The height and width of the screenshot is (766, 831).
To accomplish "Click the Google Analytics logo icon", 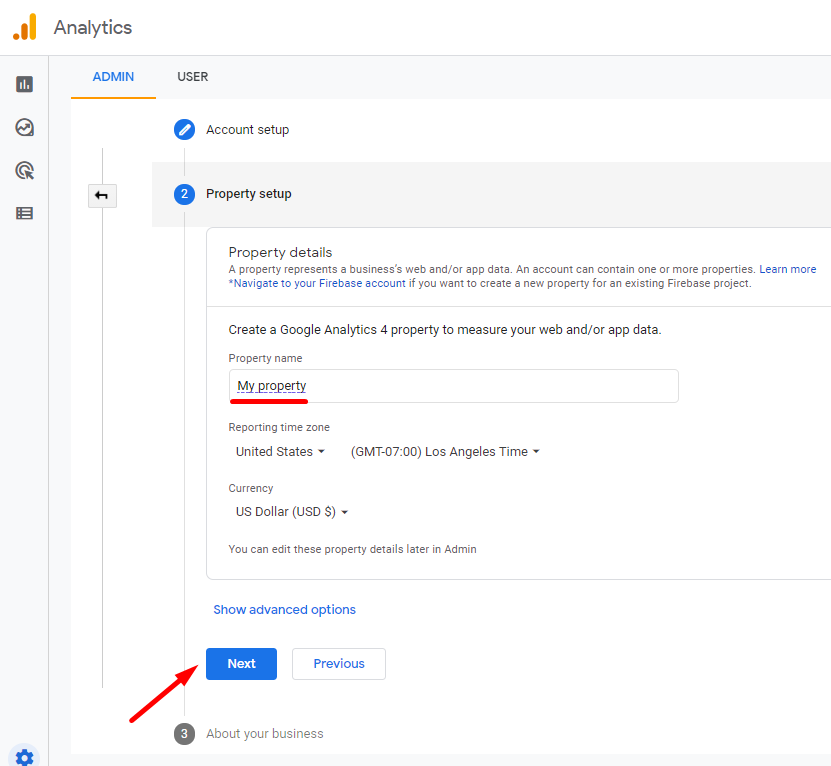I will 25,27.
